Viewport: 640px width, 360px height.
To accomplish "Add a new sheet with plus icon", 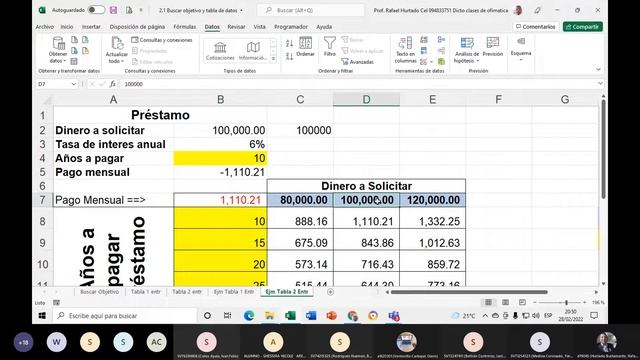I will 330,292.
